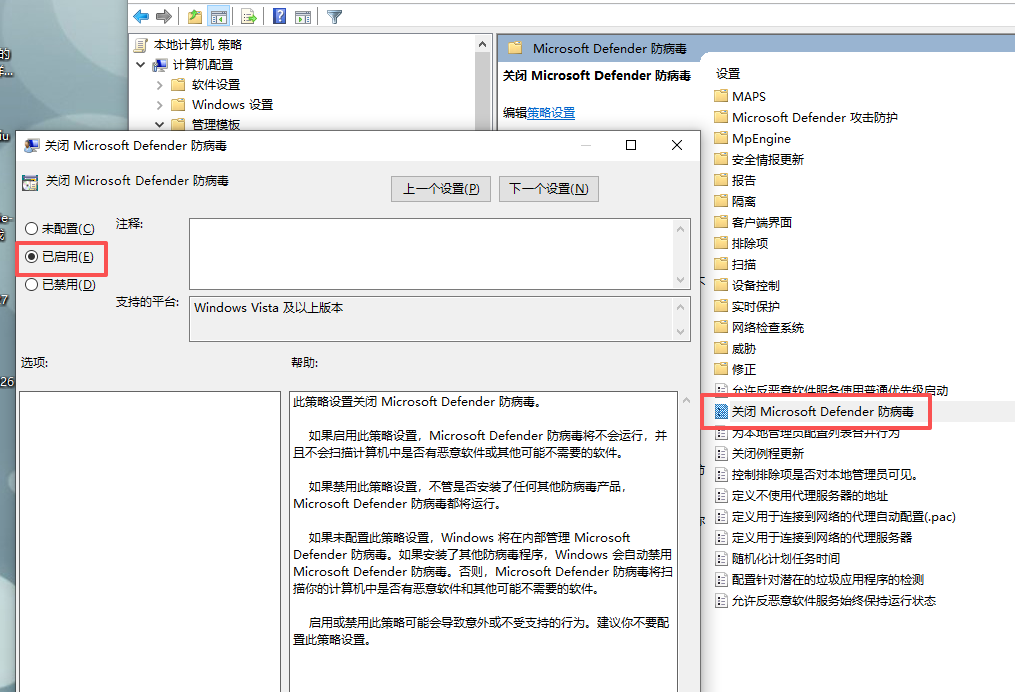
Task: Collapse the 管理模板 tree node
Action: 159,124
